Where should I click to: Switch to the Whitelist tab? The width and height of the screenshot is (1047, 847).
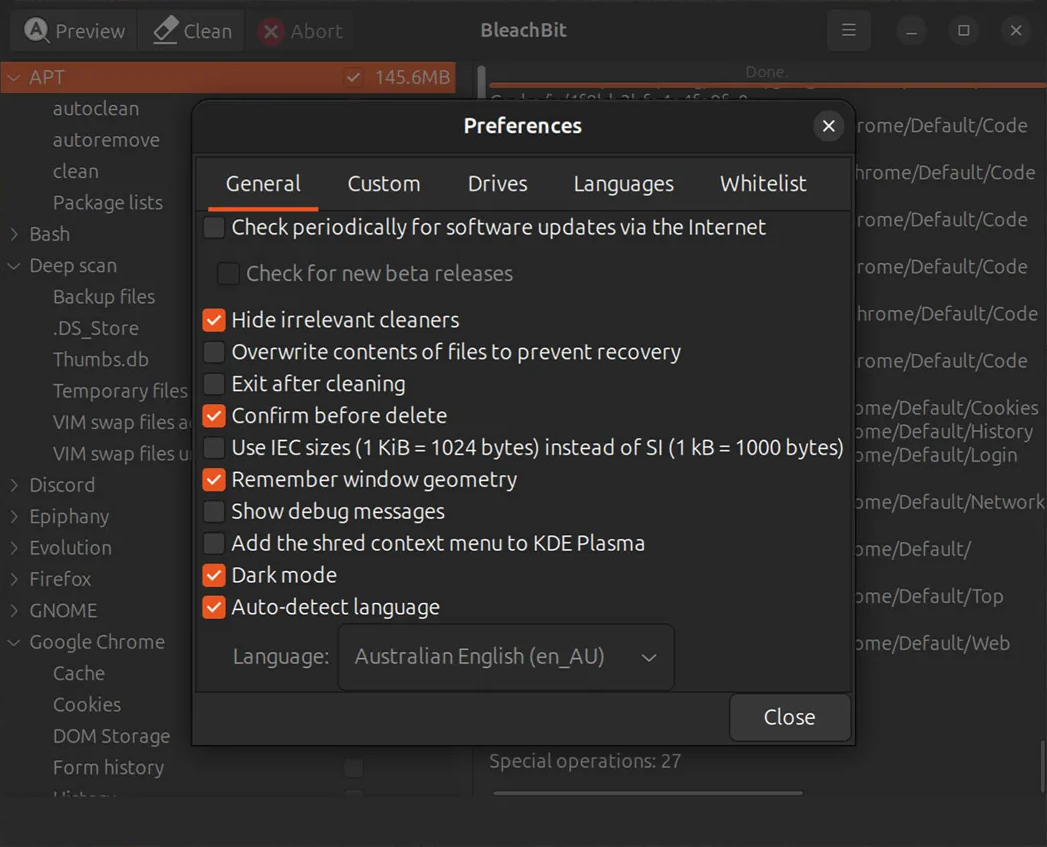point(762,183)
